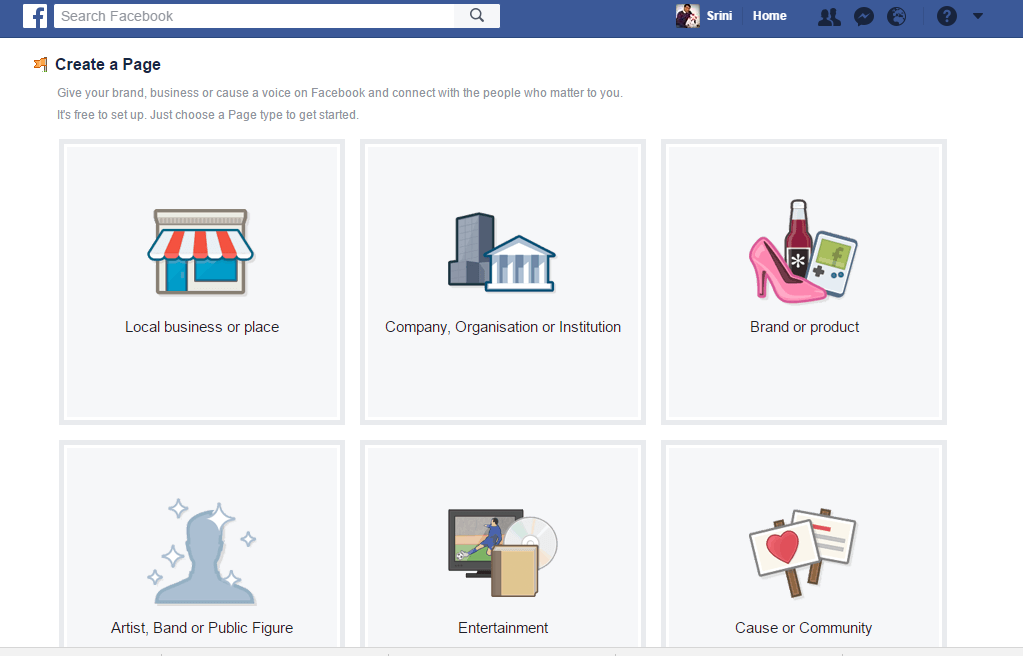Focus the Search Facebook field
This screenshot has width=1023, height=656.
254,16
